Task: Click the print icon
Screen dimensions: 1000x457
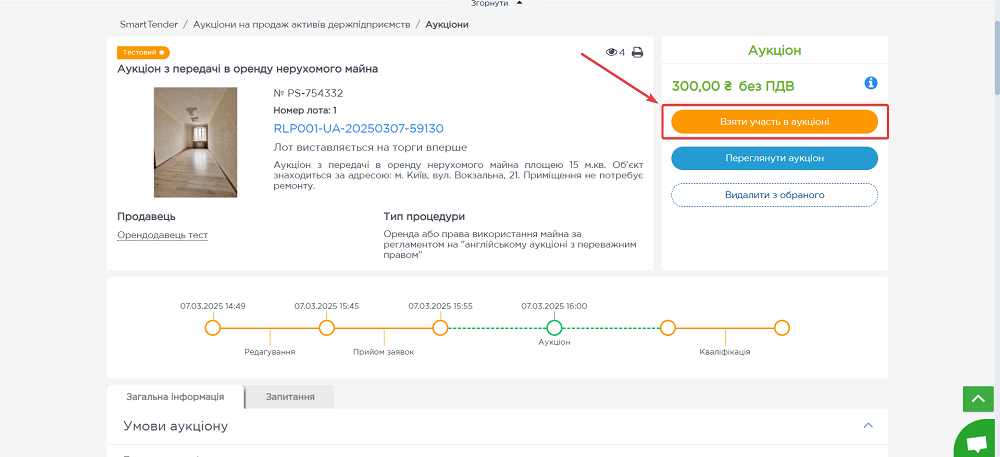Action: [637, 52]
